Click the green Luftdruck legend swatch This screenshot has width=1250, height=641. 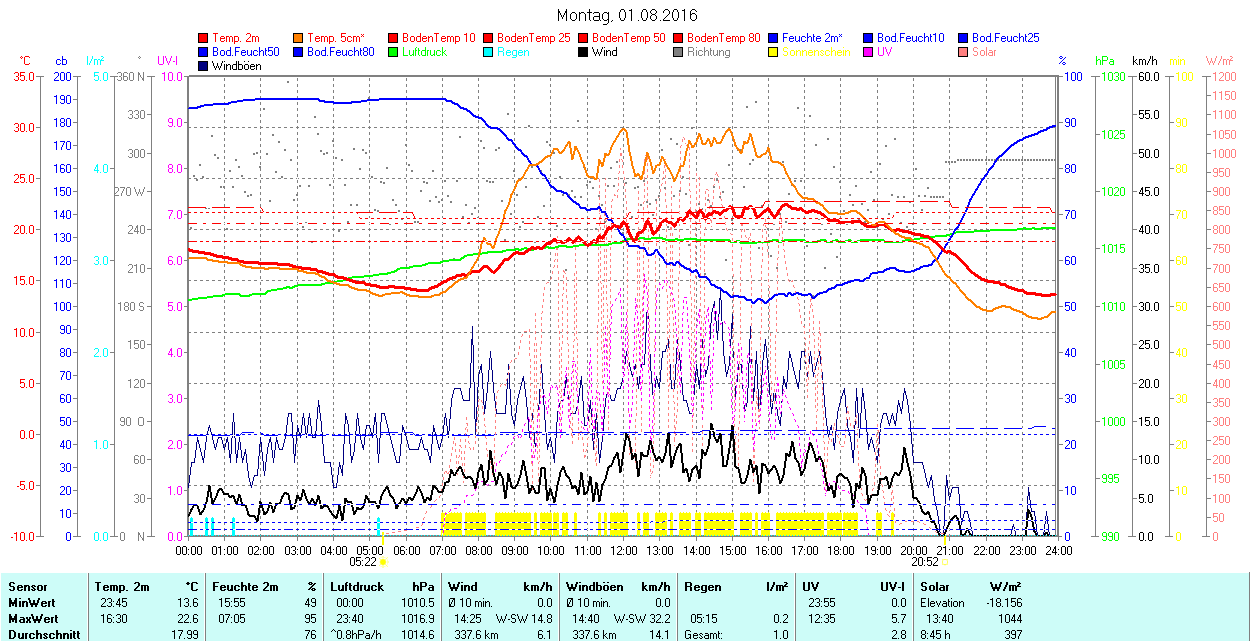[394, 52]
